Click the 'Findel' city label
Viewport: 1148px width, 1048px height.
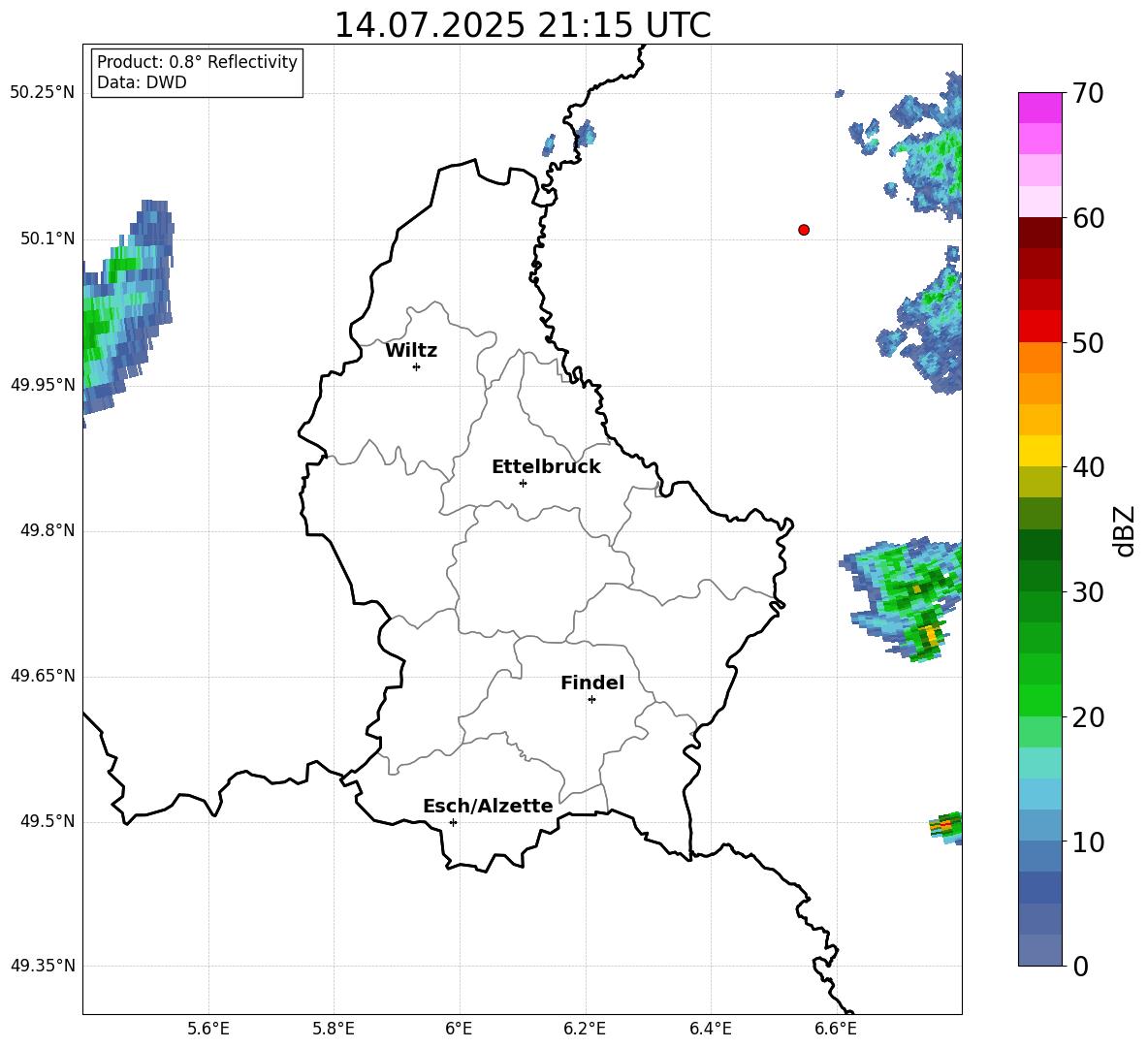click(592, 683)
